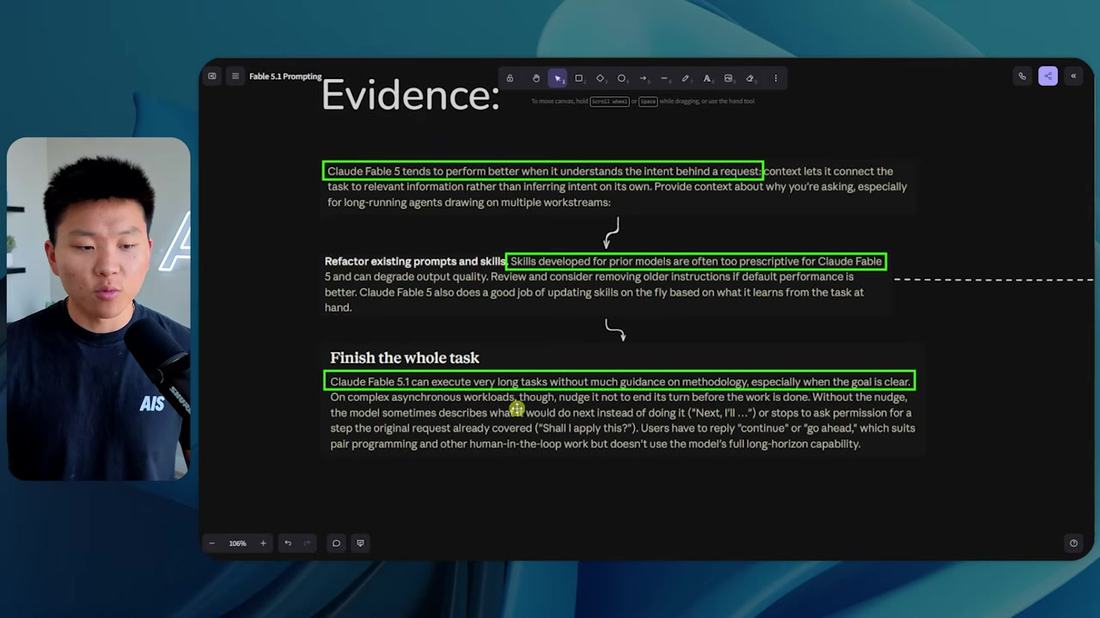Screen dimensions: 1100x618
Task: Select the dashed horizontal line at right
Action: pyautogui.click(x=993, y=279)
